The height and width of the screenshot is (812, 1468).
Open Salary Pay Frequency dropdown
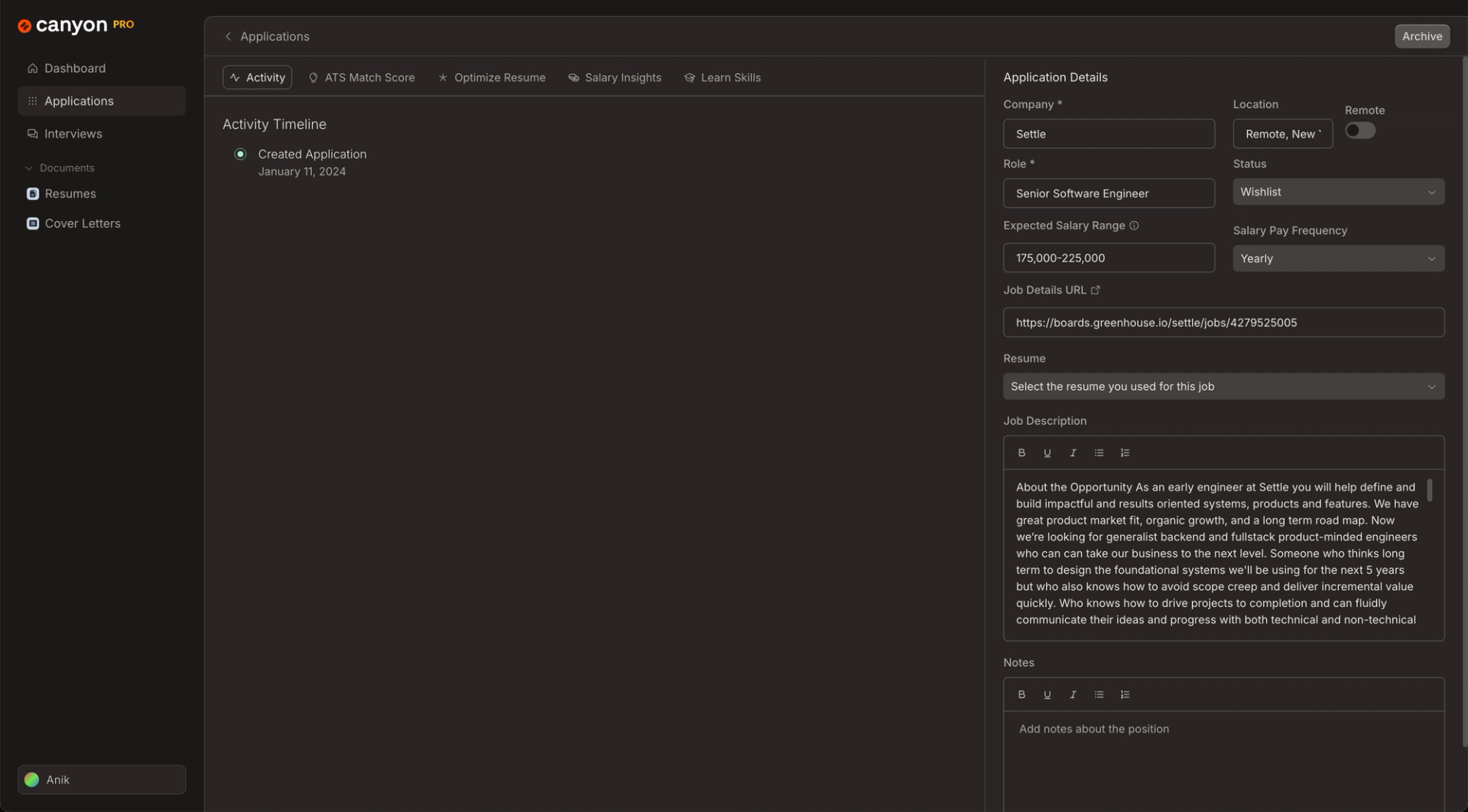point(1338,258)
